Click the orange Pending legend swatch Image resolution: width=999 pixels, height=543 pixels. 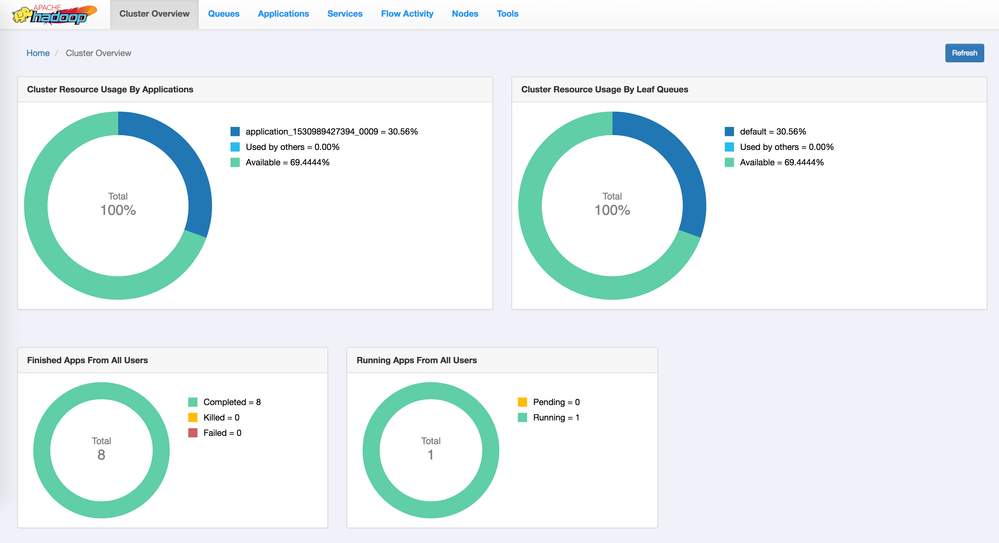522,402
